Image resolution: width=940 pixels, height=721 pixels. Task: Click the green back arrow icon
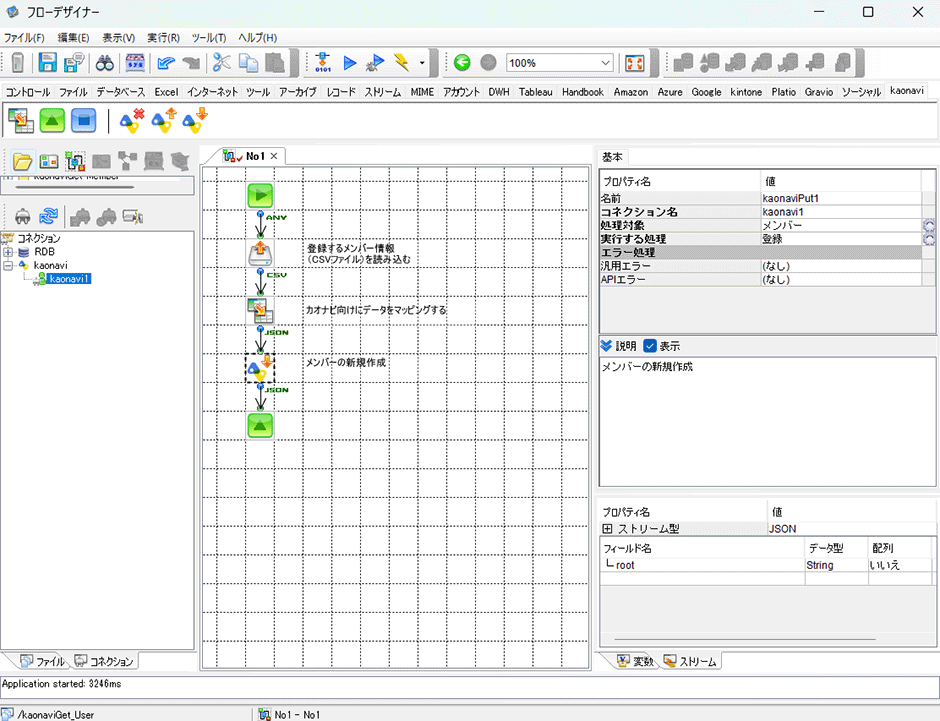click(462, 63)
